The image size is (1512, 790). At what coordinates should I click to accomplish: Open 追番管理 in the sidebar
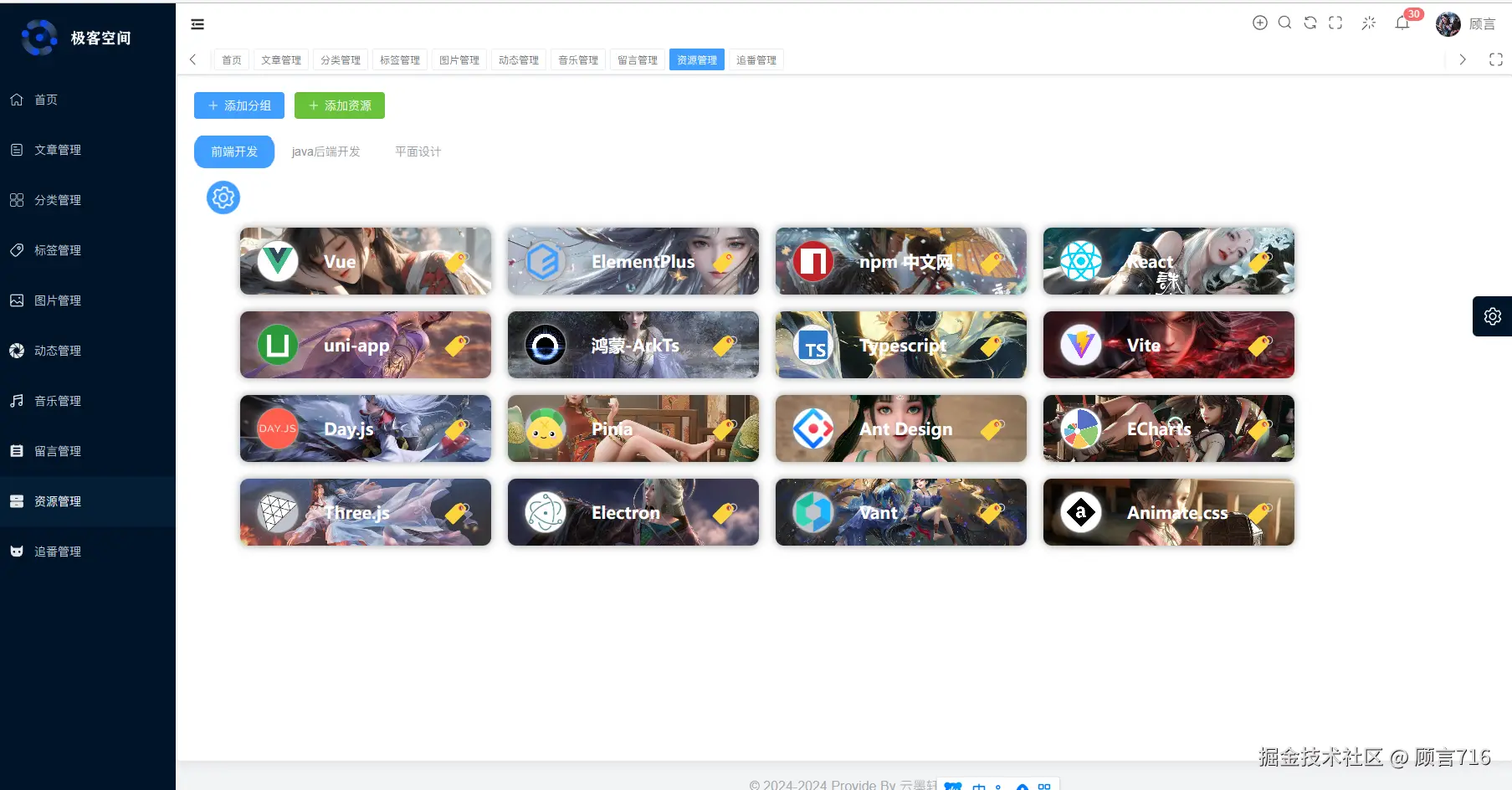[88, 551]
